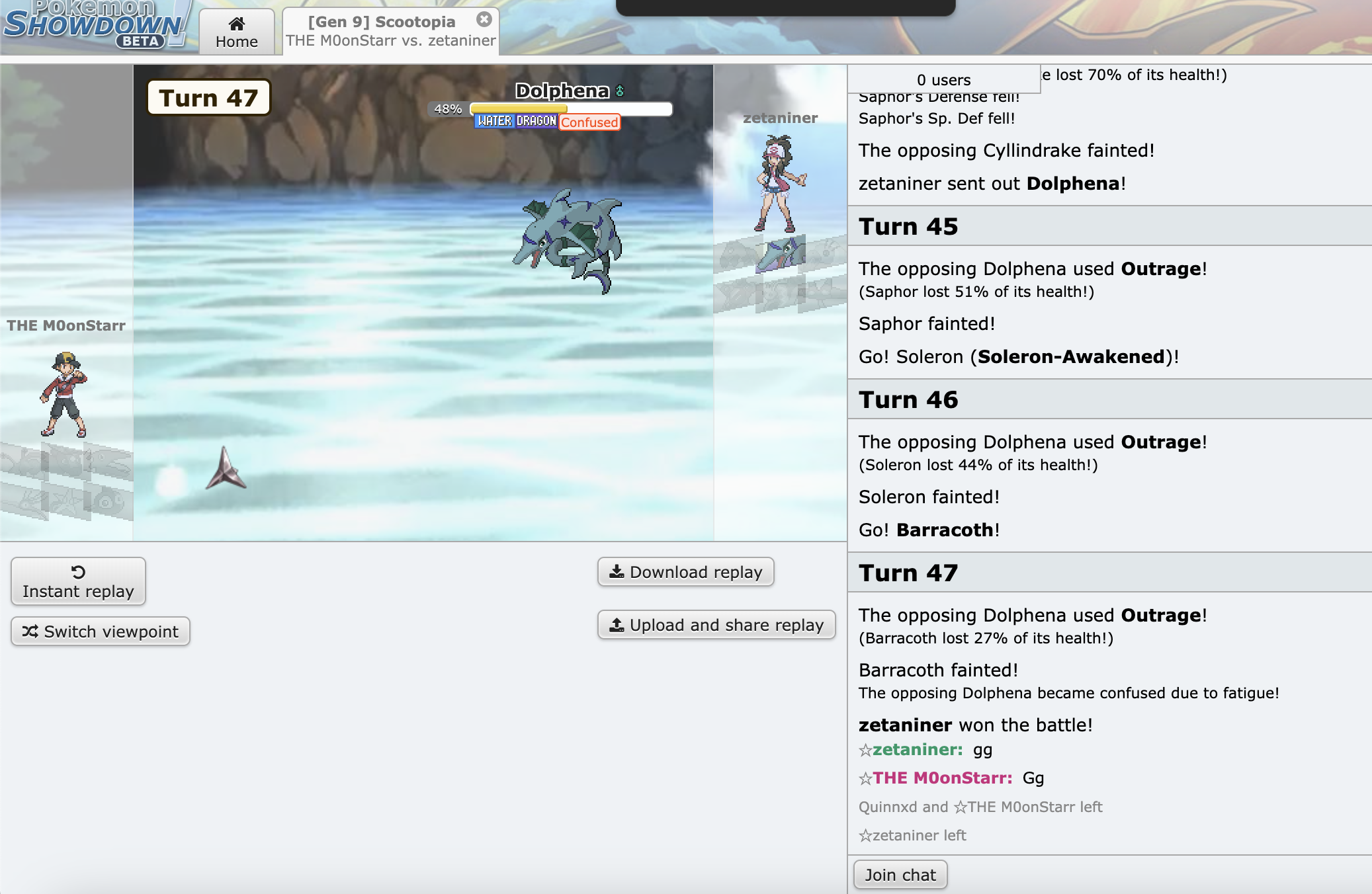Click Dolphena's gender symbol icon

coord(620,91)
